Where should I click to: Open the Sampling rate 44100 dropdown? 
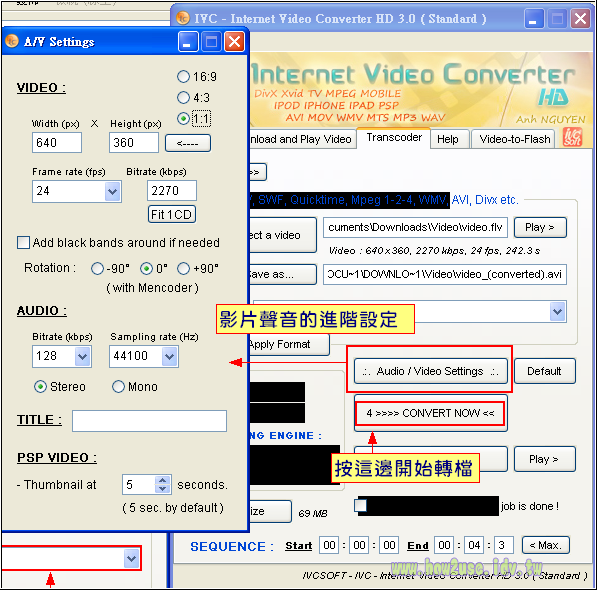pyautogui.click(x=170, y=357)
